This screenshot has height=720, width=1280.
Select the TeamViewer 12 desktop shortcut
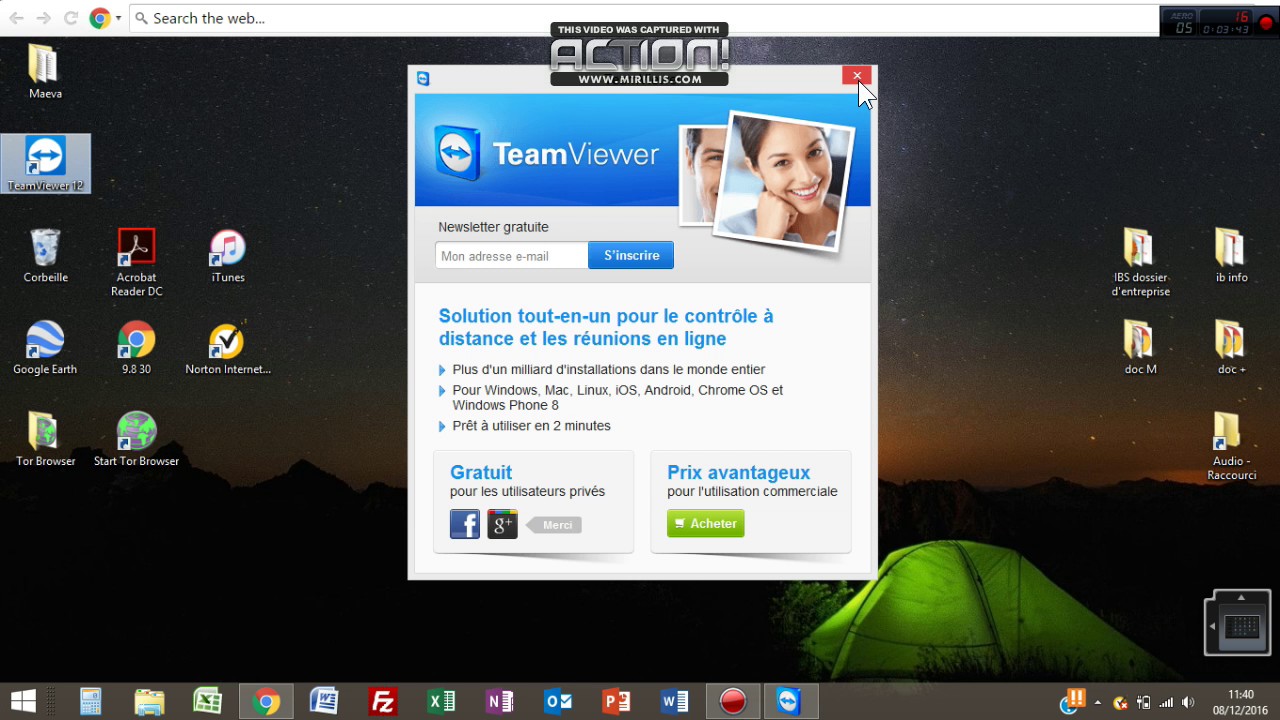[x=46, y=163]
